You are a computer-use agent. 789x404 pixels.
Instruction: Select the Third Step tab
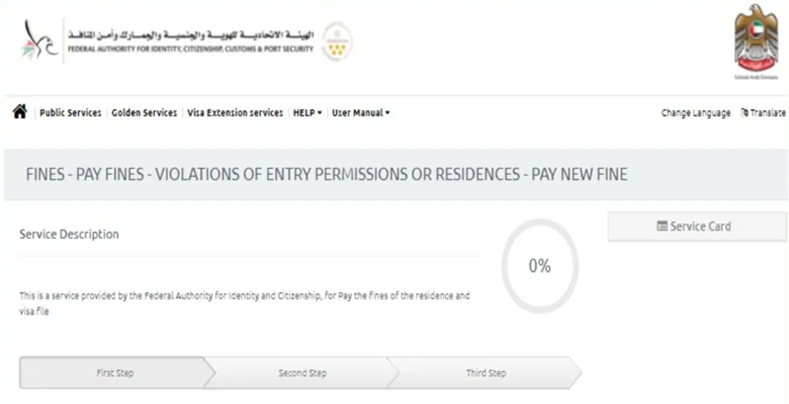[486, 373]
